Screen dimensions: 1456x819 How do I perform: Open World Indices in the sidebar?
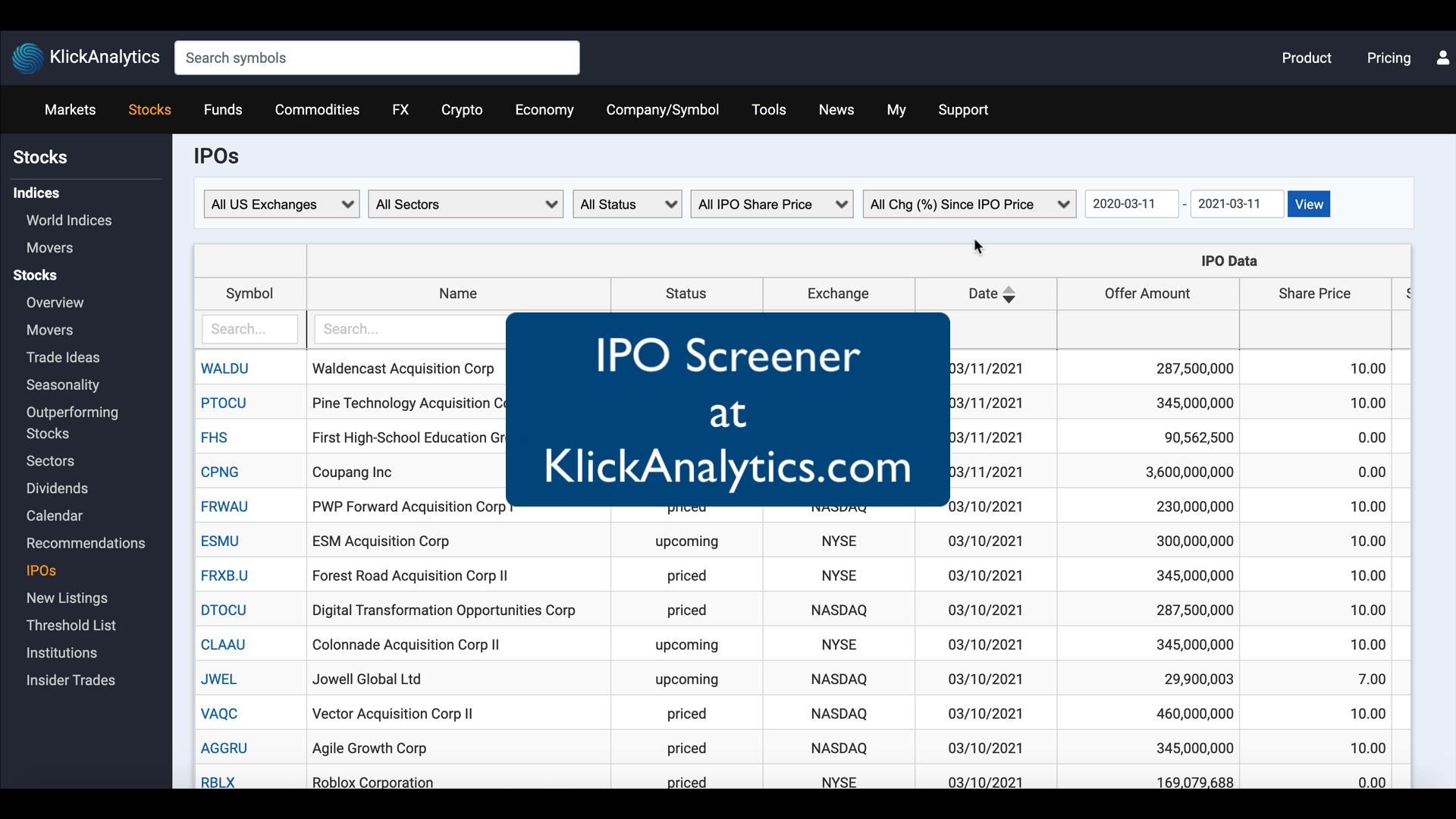pos(69,221)
